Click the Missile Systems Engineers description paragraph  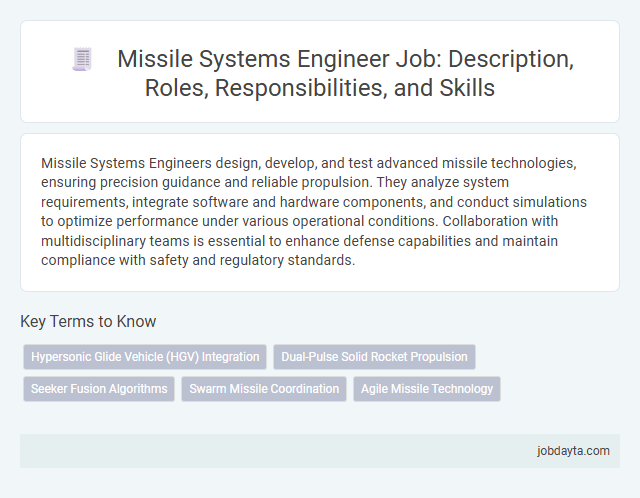[314, 211]
